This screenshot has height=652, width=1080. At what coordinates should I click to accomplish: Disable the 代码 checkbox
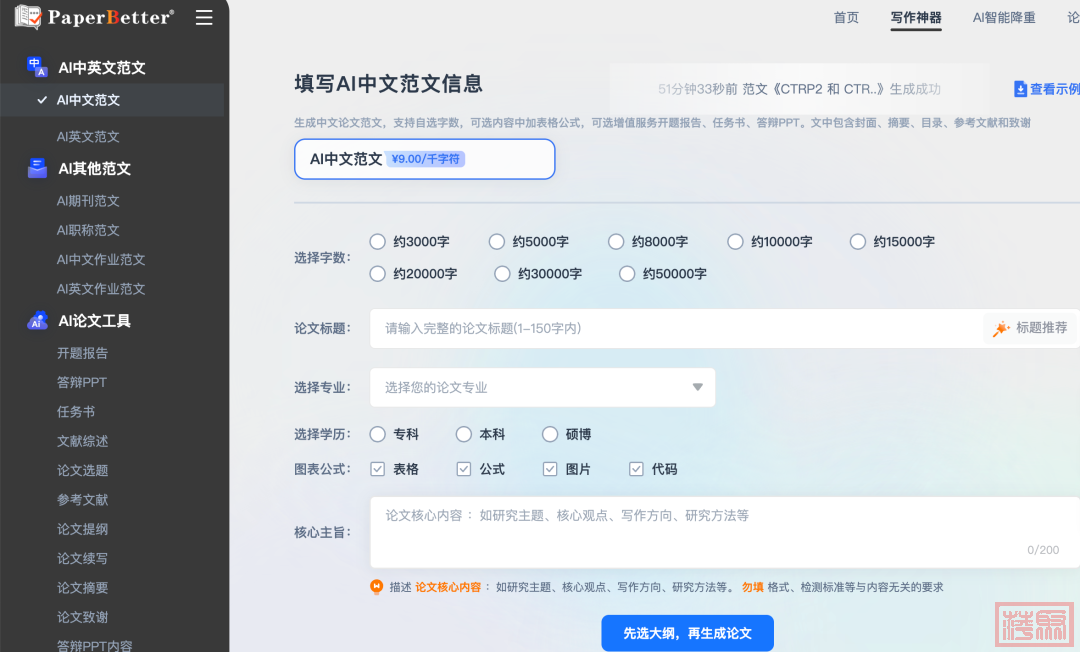click(636, 469)
